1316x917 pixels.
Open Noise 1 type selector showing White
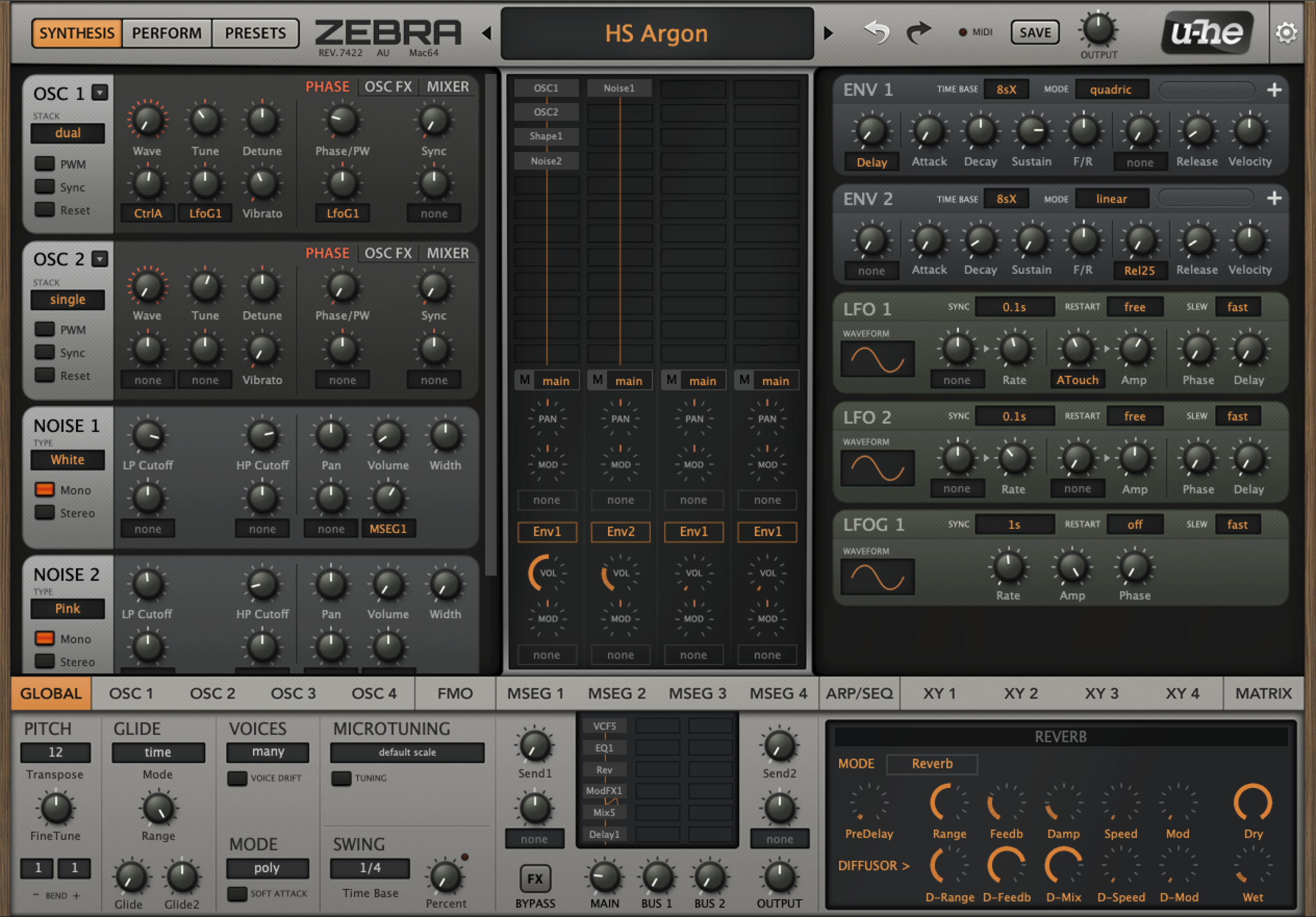pyautogui.click(x=68, y=460)
